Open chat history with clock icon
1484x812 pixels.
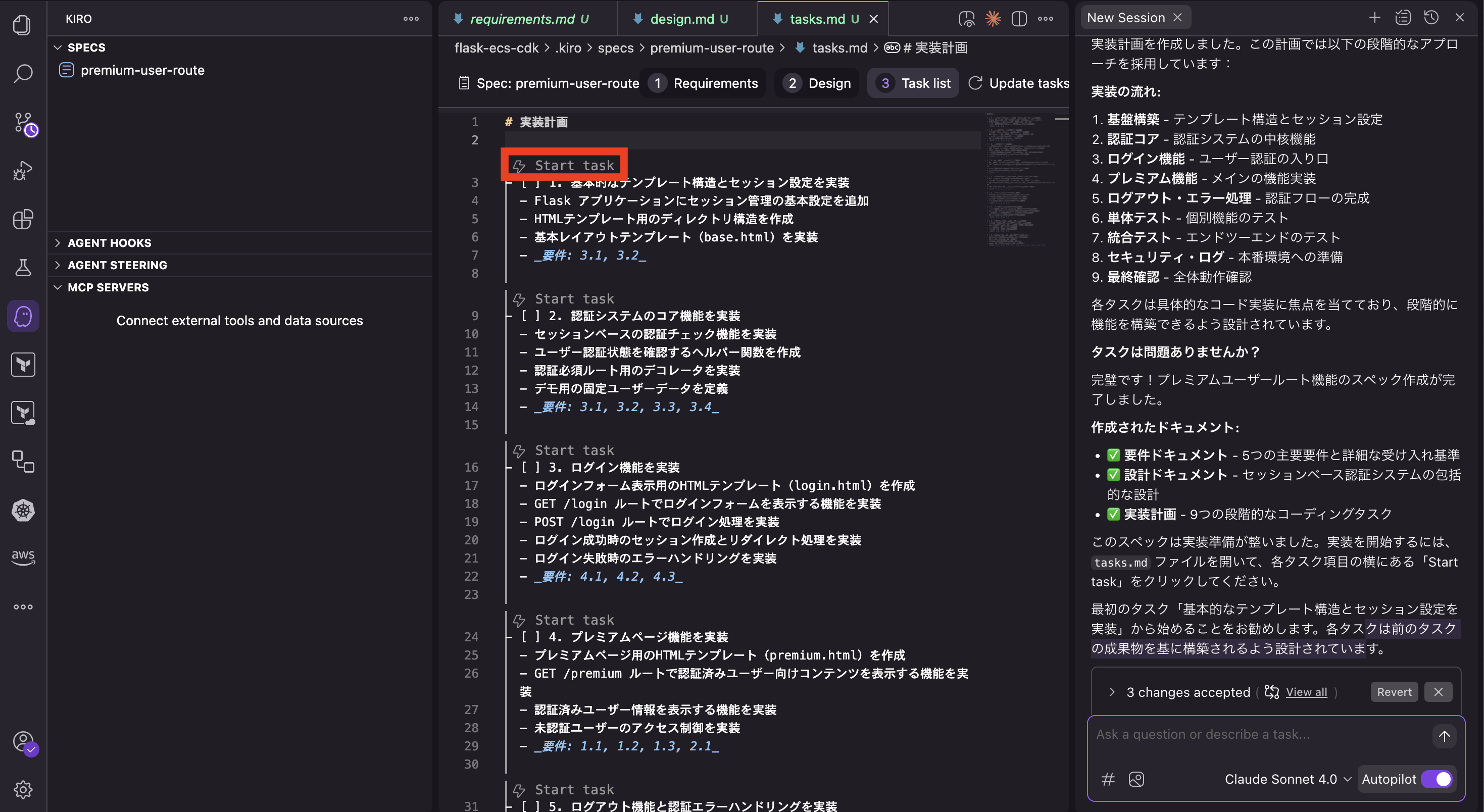pos(1431,17)
